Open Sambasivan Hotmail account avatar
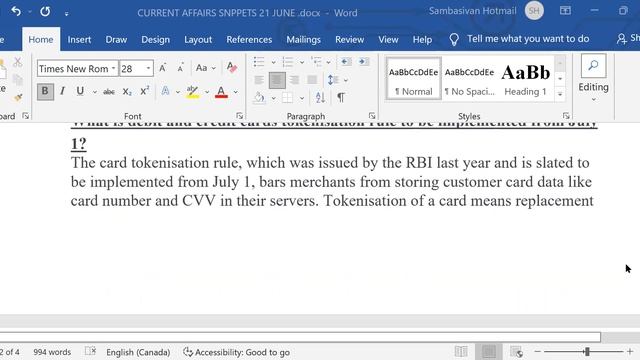This screenshot has height=360, width=640. point(534,11)
